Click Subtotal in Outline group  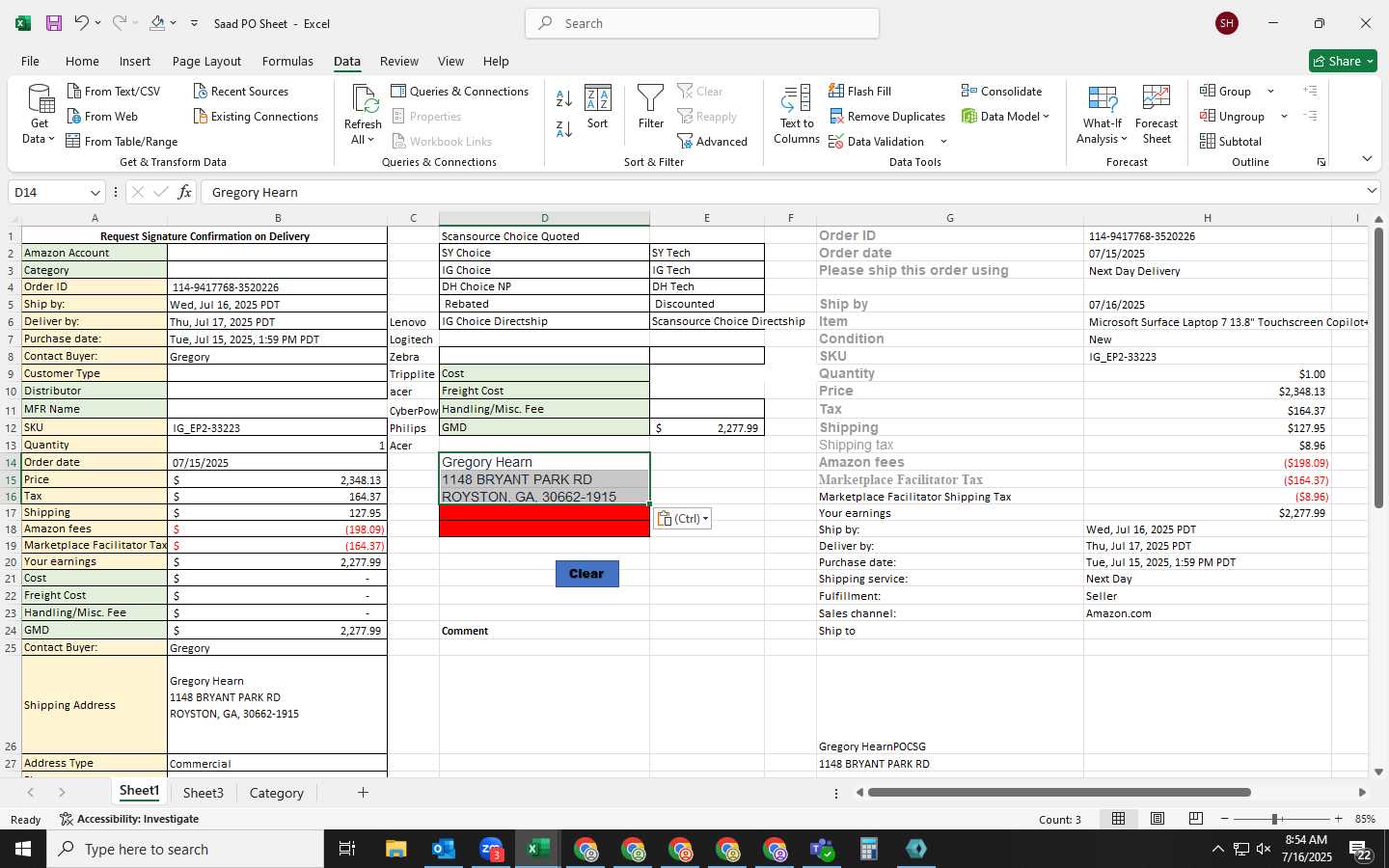1231,141
